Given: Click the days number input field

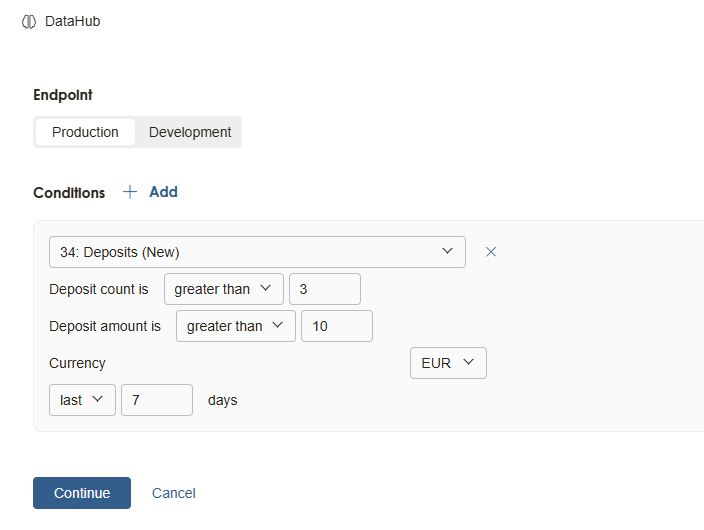Looking at the screenshot, I should pos(157,400).
